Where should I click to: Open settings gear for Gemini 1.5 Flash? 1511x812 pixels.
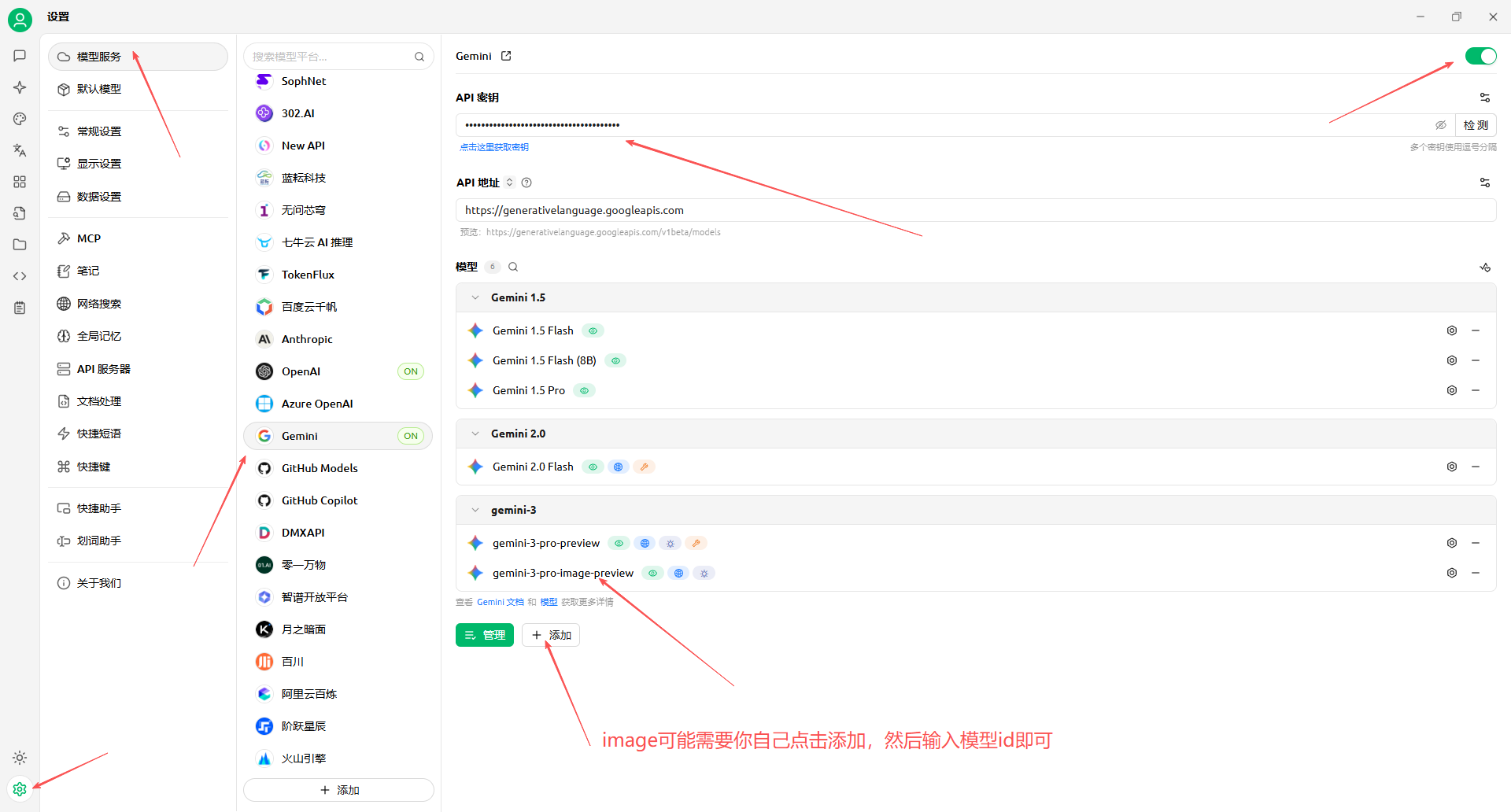(1452, 330)
